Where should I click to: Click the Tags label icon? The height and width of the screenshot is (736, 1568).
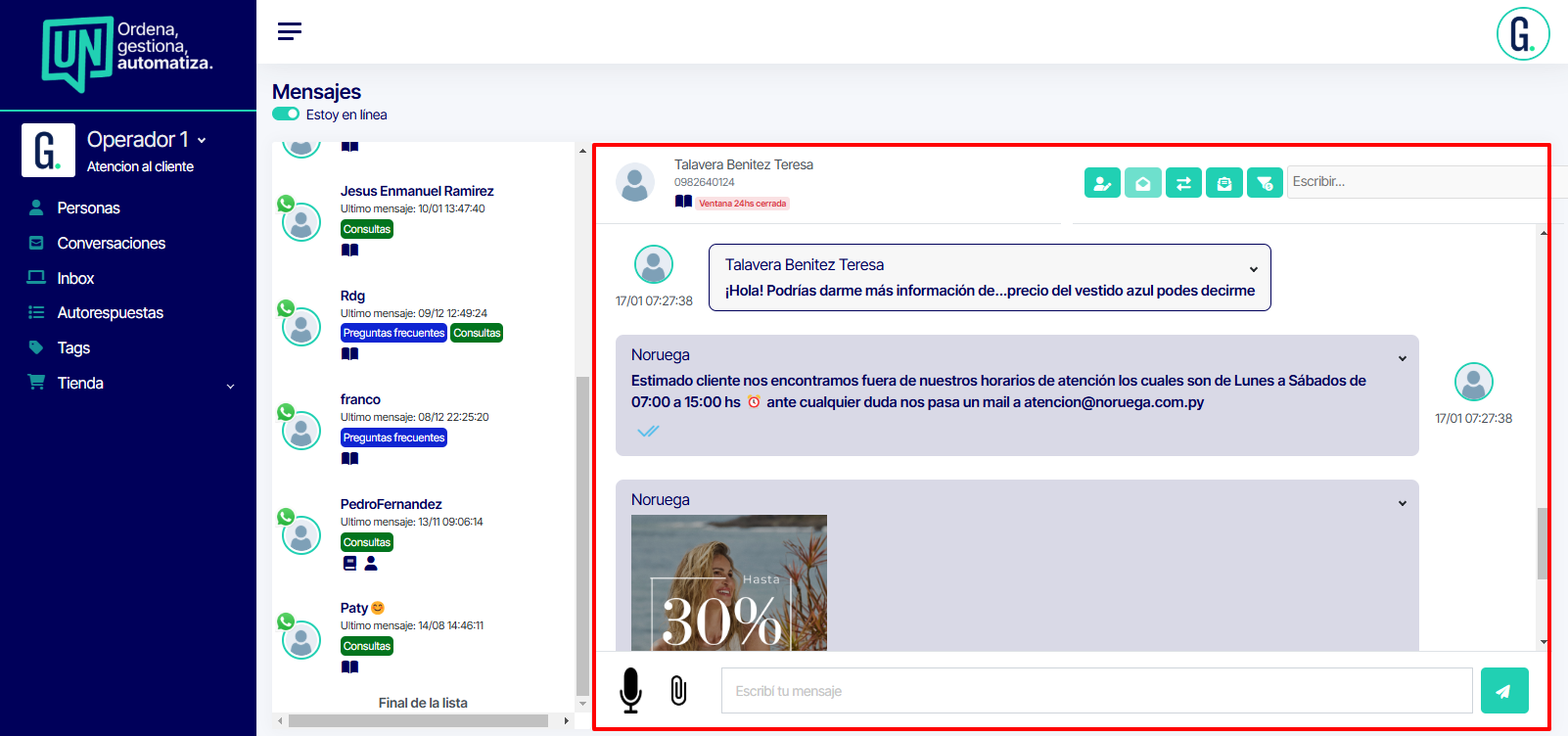(x=36, y=347)
